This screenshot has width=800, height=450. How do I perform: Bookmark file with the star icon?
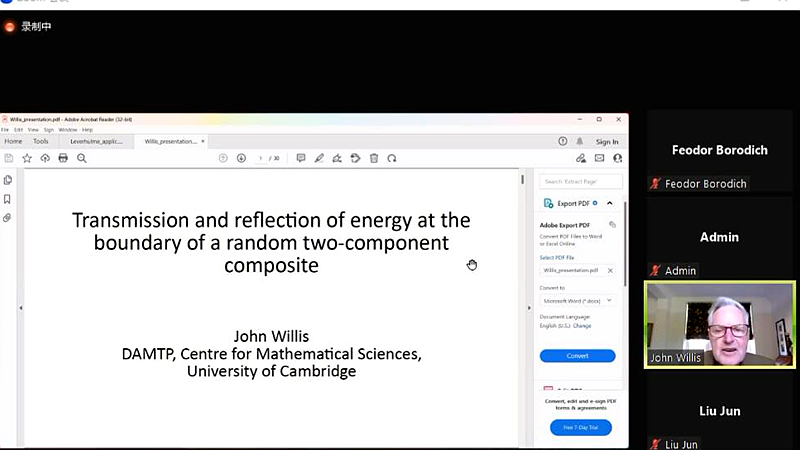(27, 158)
